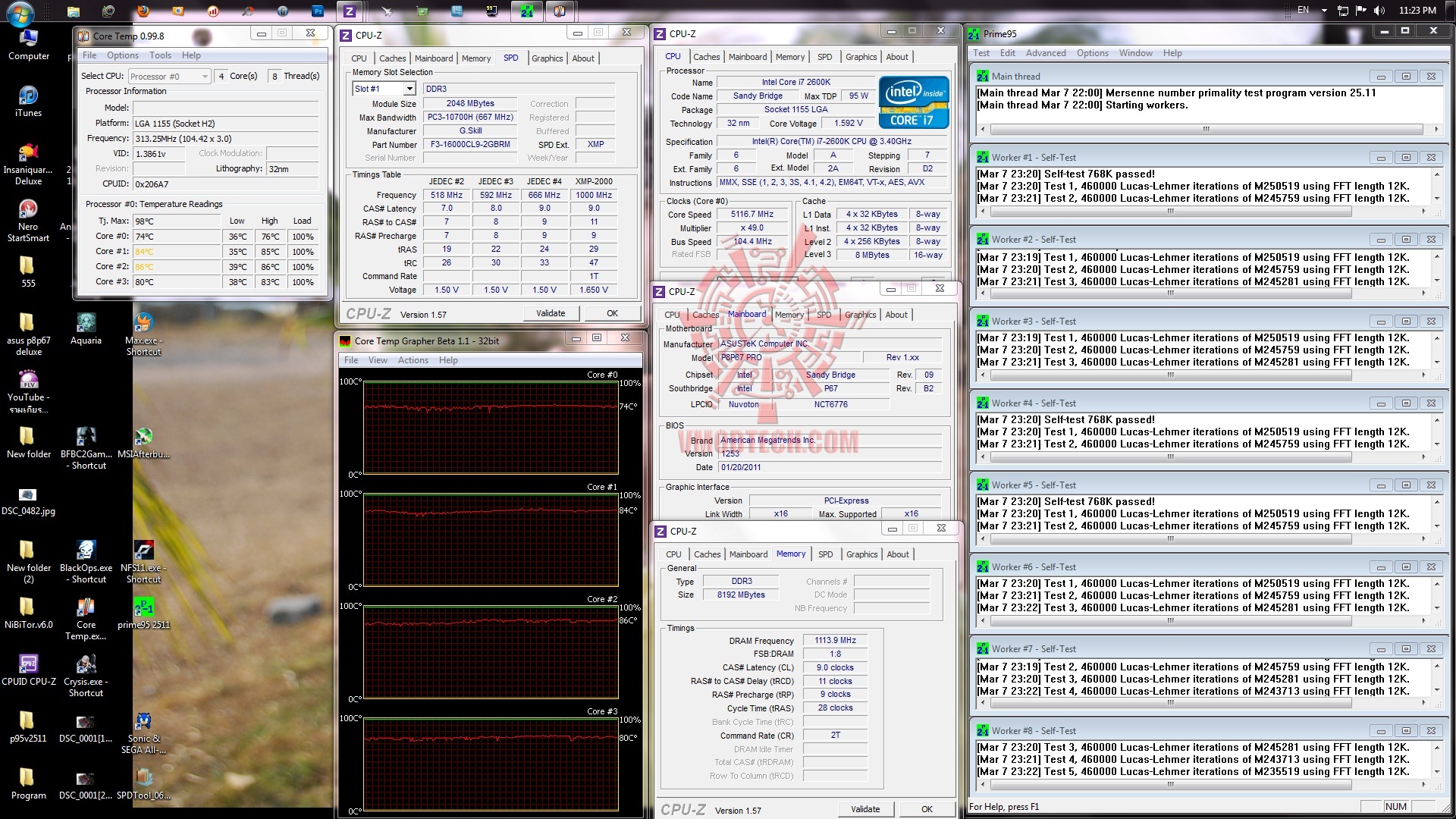Open the Slot #1 memory slot dropdown
1456x819 pixels.
tap(409, 89)
